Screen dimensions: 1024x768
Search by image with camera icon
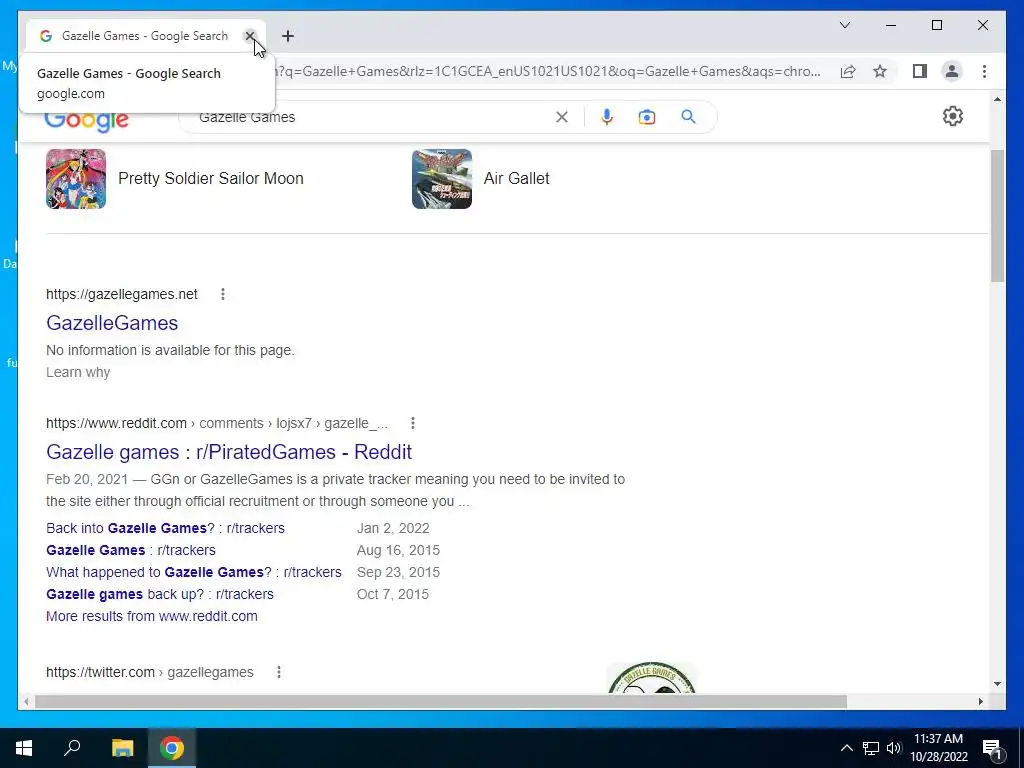click(x=647, y=117)
